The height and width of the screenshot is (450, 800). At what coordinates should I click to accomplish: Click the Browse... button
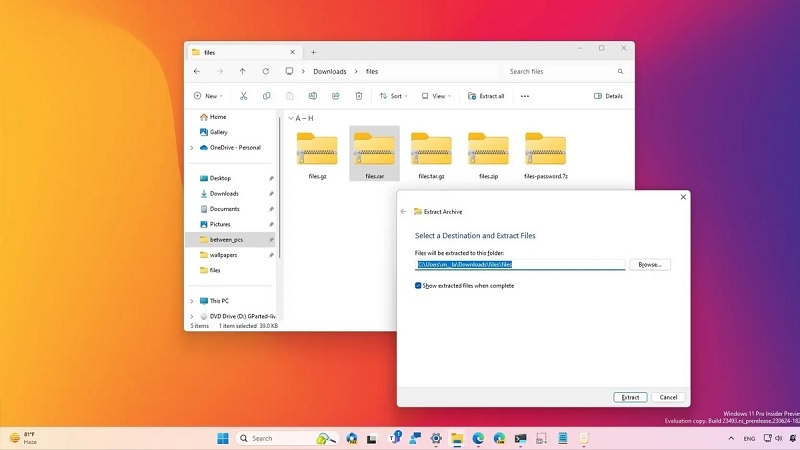[x=649, y=264]
